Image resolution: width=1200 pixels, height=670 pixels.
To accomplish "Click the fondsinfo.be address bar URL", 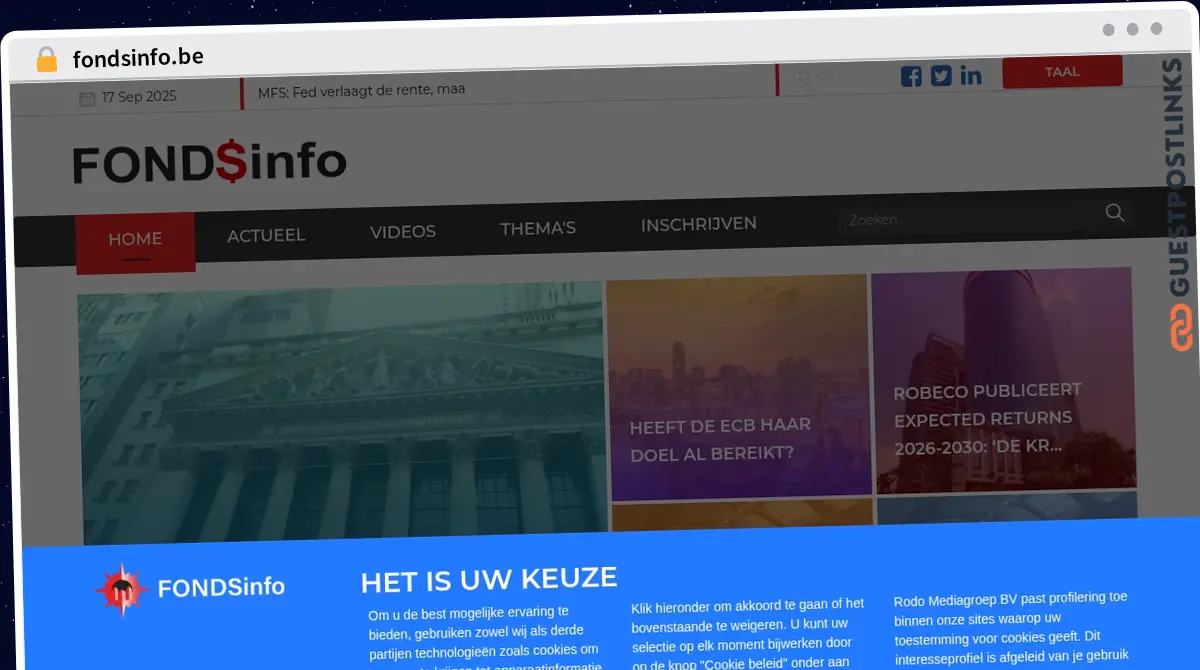I will tap(138, 58).
